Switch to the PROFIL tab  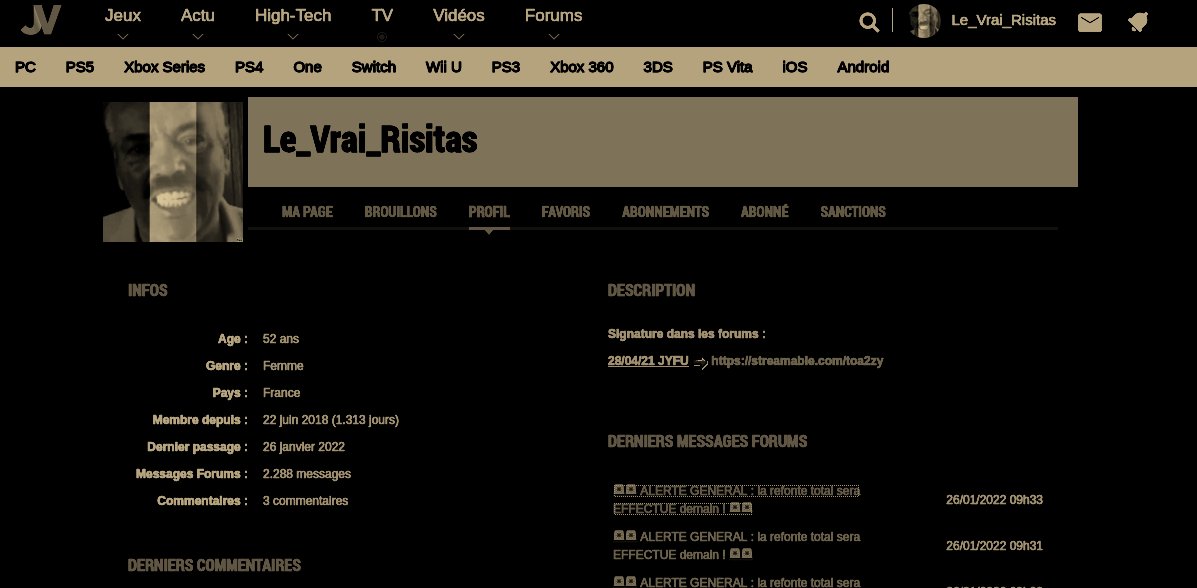(x=489, y=212)
